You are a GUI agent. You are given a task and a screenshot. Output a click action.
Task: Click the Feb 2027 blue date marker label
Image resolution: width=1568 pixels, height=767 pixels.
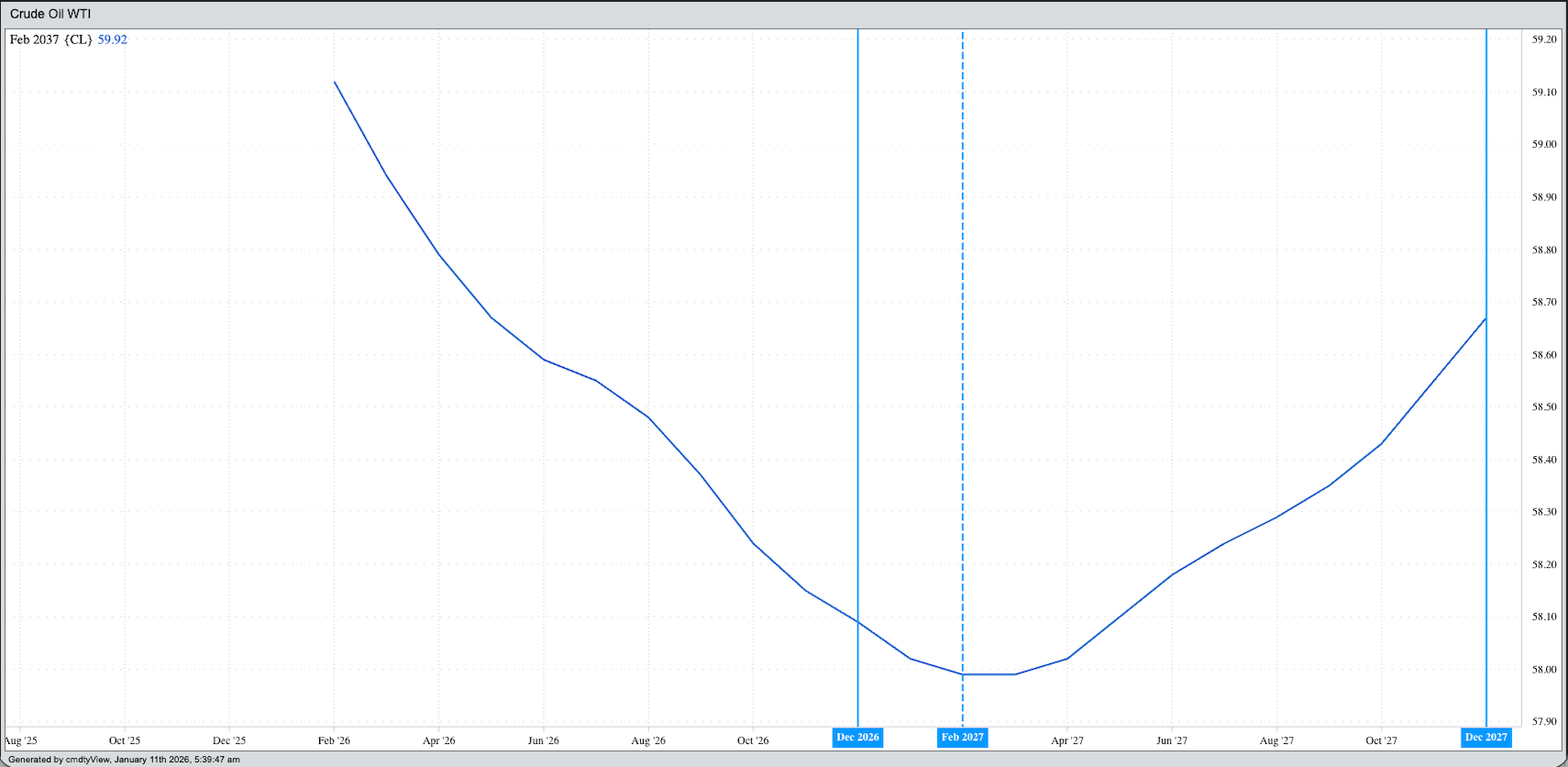pos(962,738)
